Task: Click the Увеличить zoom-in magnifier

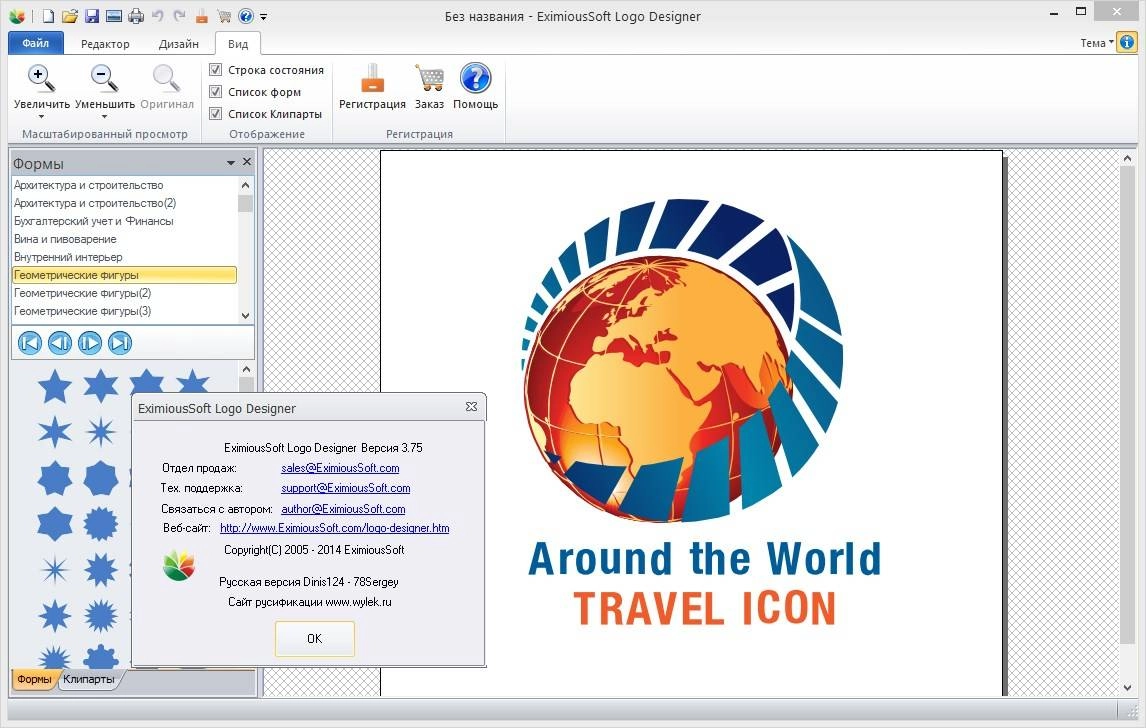Action: [41, 79]
